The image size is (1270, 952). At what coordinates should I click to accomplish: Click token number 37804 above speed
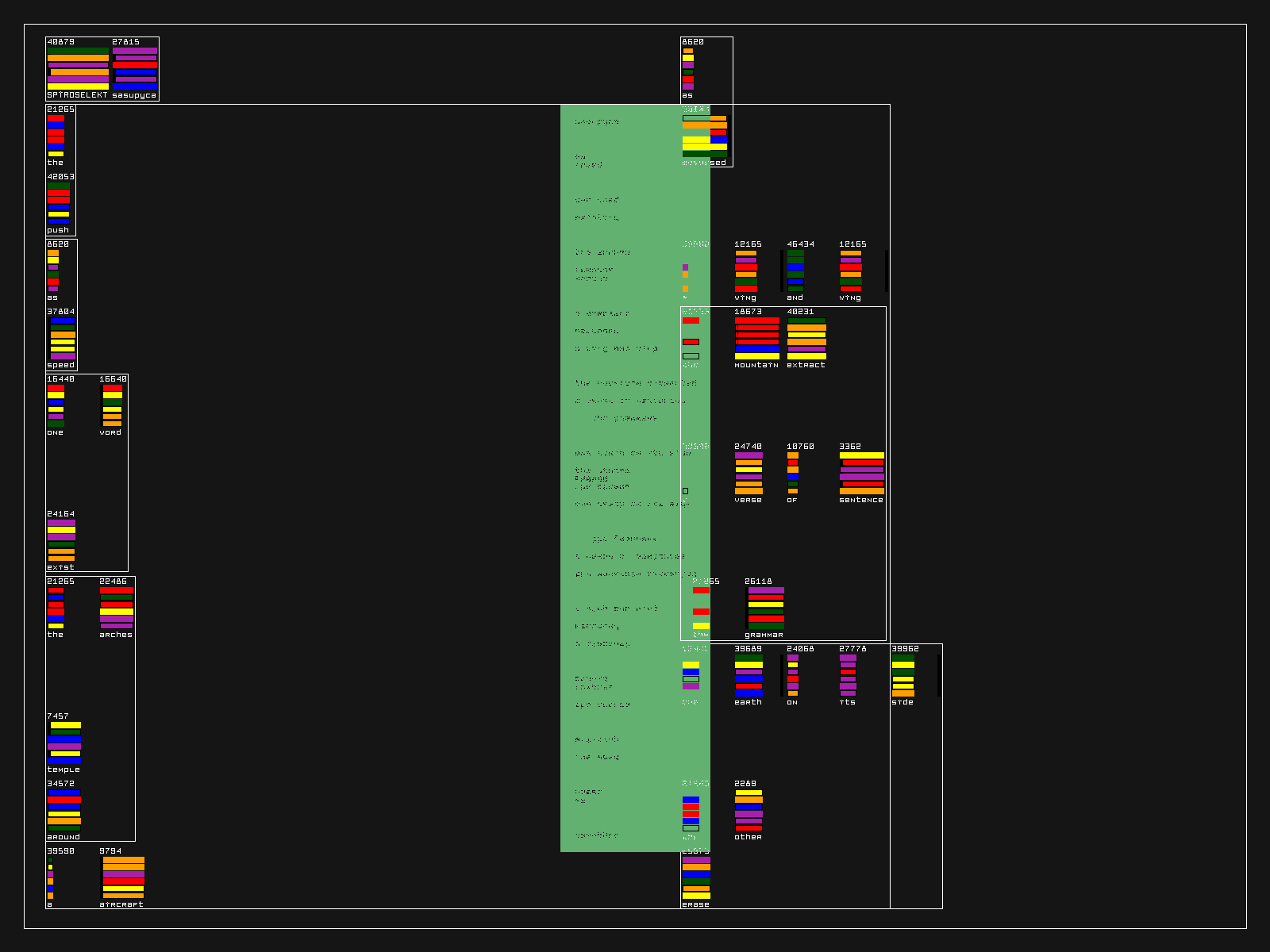[60, 312]
